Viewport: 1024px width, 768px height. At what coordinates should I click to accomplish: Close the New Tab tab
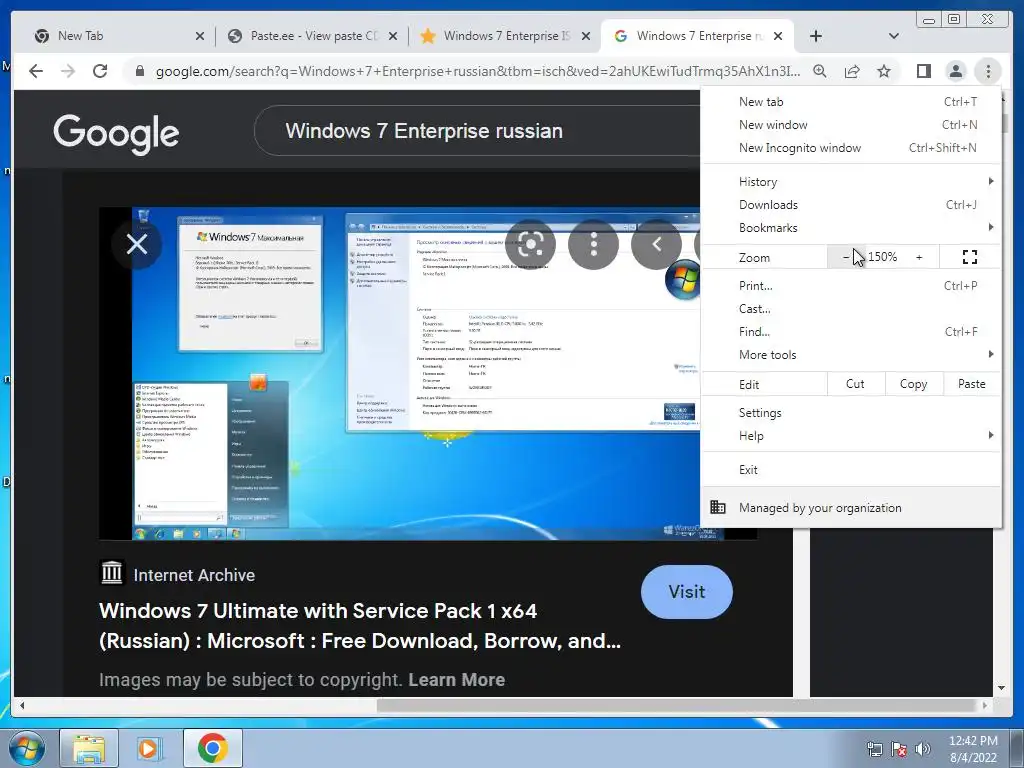pyautogui.click(x=200, y=37)
